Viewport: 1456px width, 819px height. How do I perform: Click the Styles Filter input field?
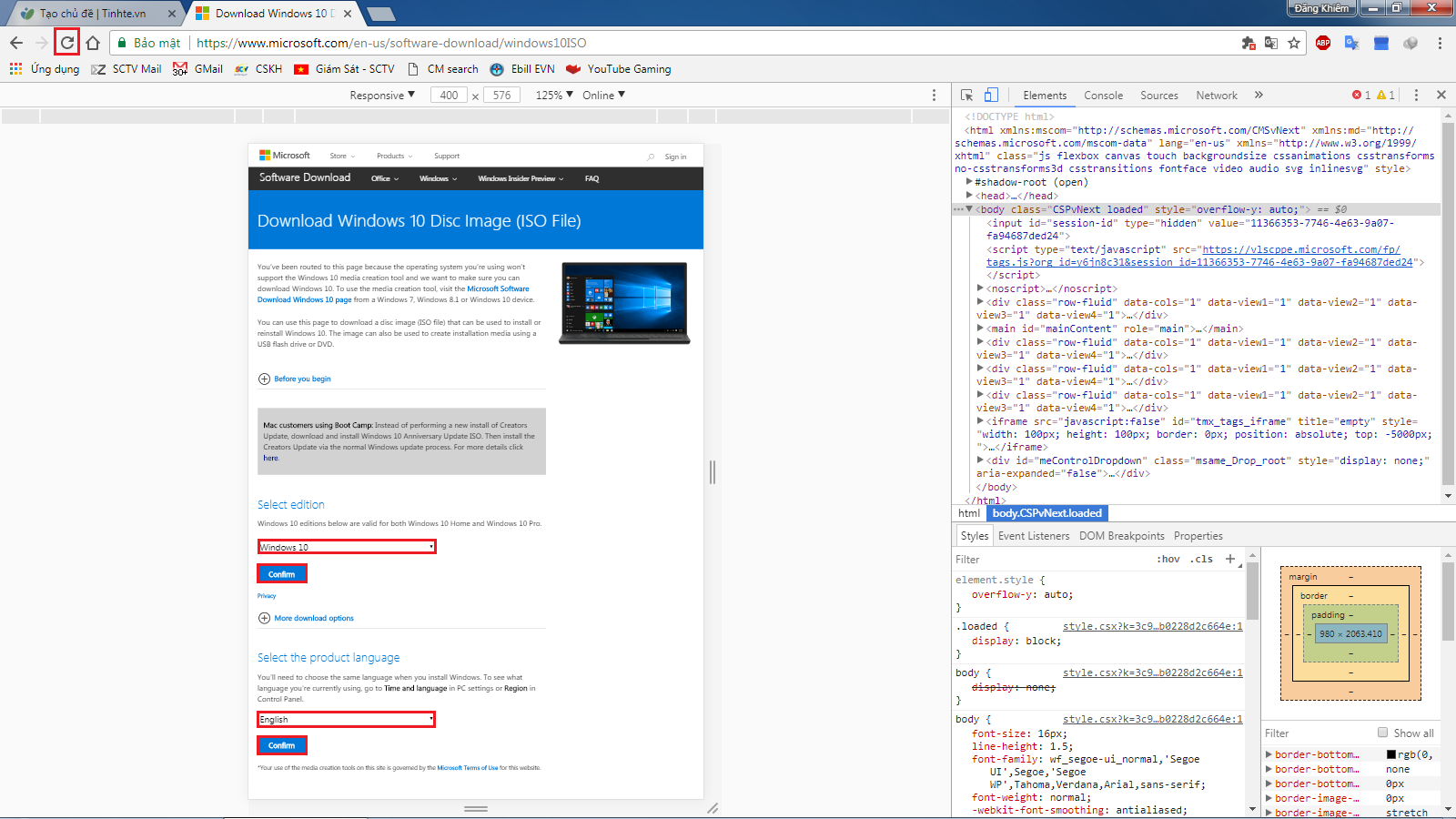(1051, 559)
